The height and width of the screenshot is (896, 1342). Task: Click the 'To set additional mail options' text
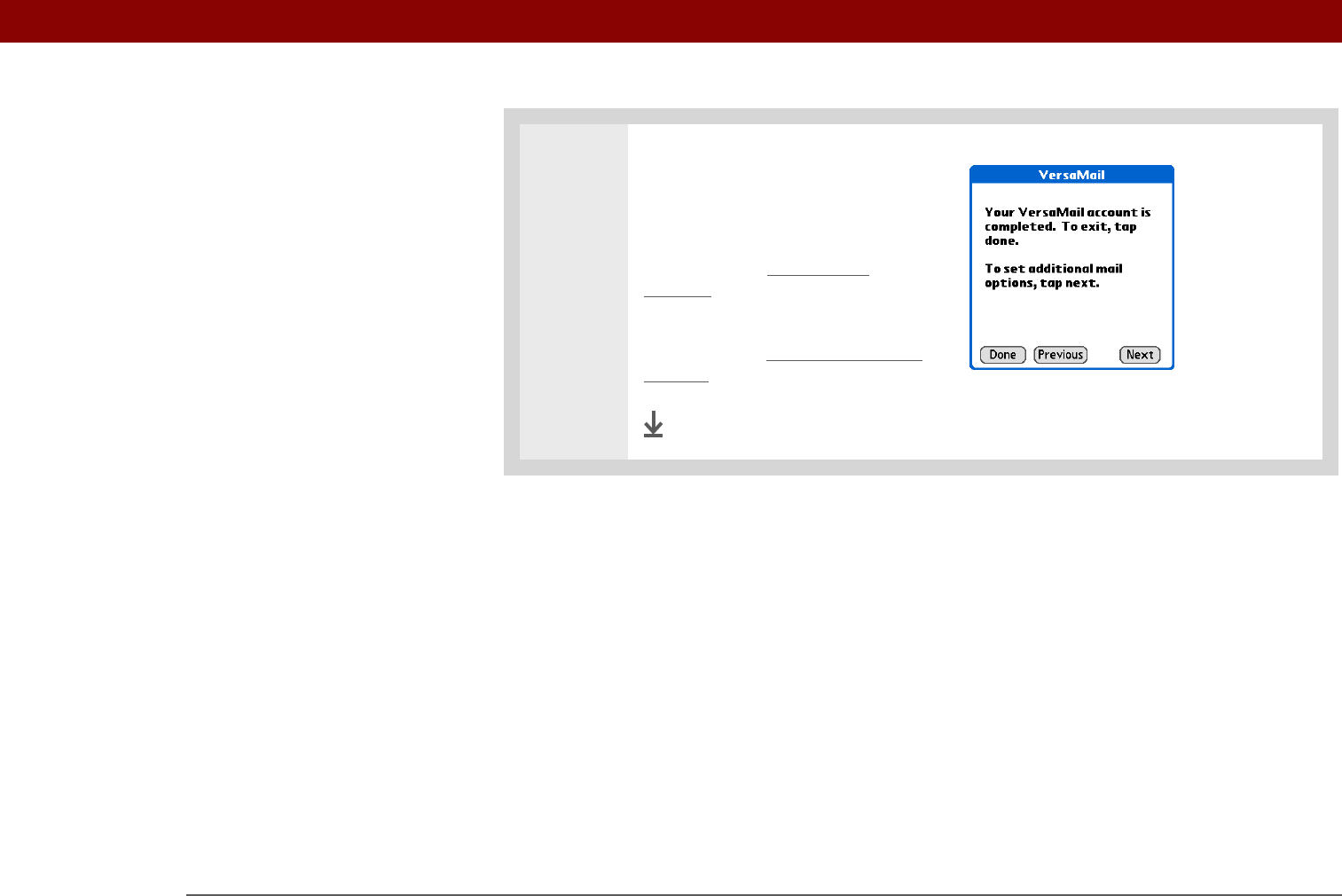(x=1054, y=276)
